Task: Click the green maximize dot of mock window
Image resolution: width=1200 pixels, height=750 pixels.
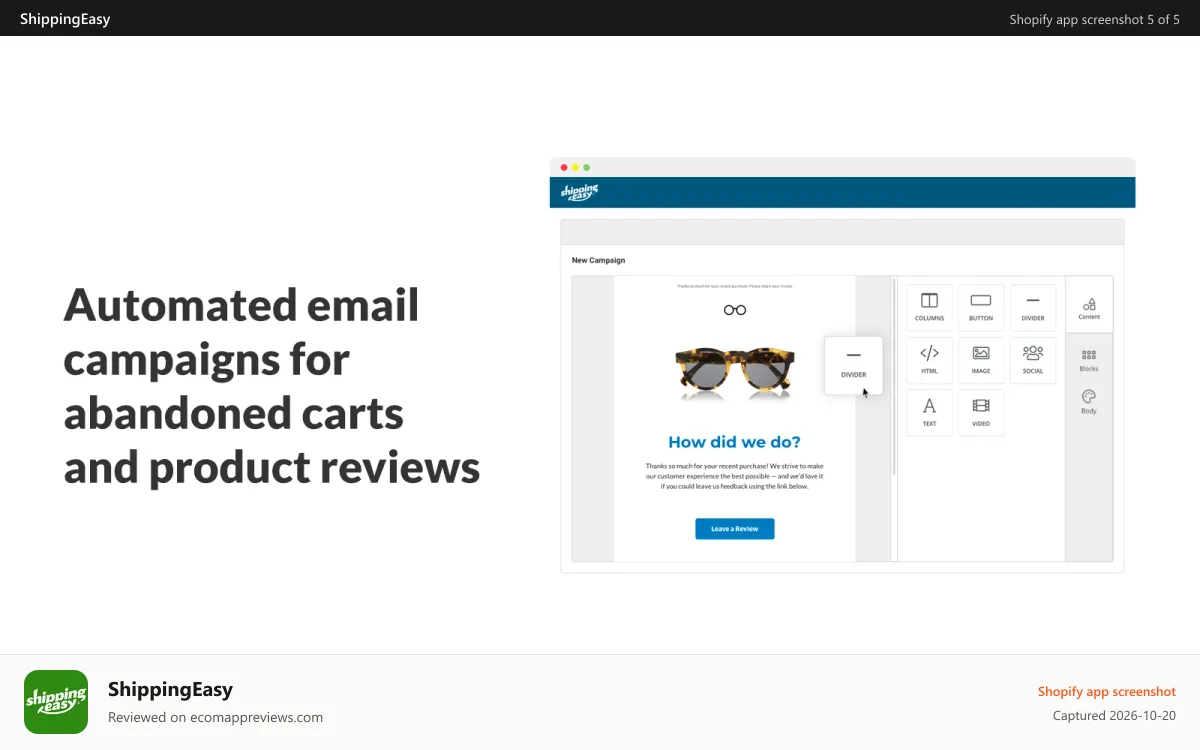Action: [587, 167]
